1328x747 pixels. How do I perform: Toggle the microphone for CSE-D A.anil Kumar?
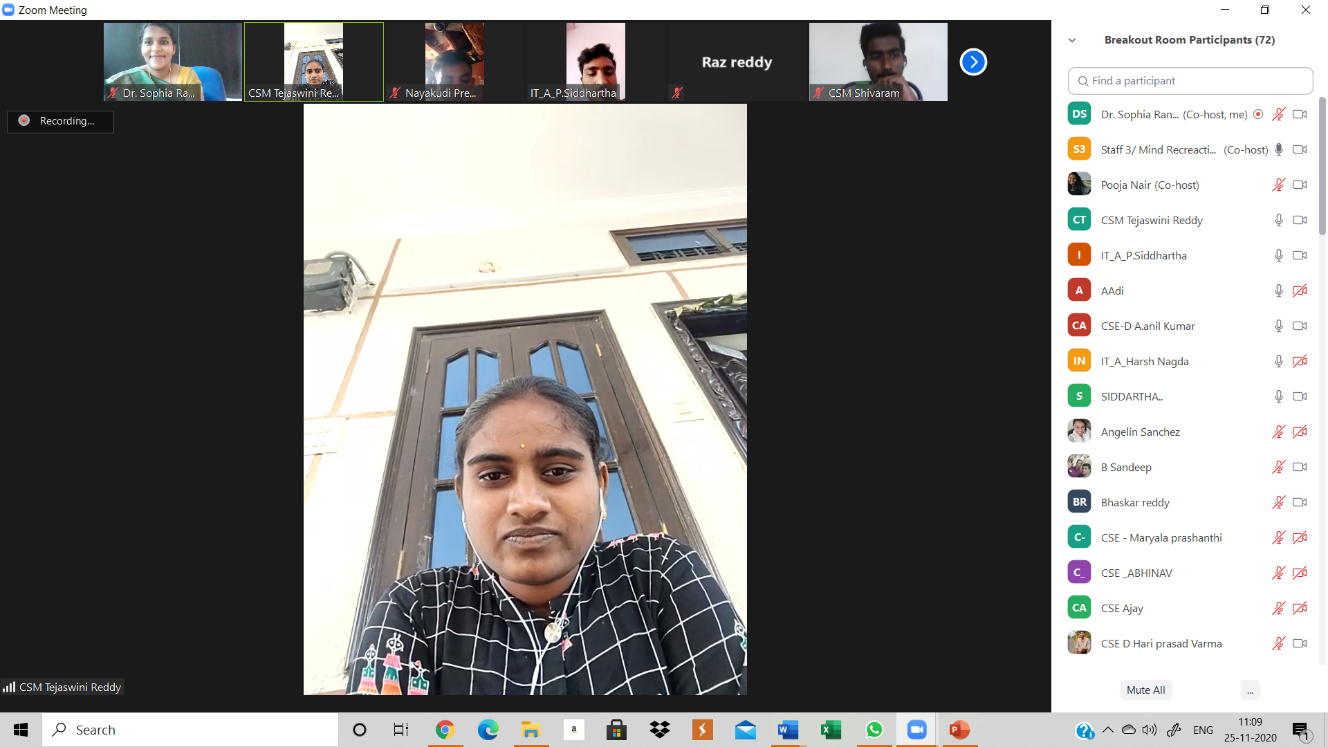1278,326
